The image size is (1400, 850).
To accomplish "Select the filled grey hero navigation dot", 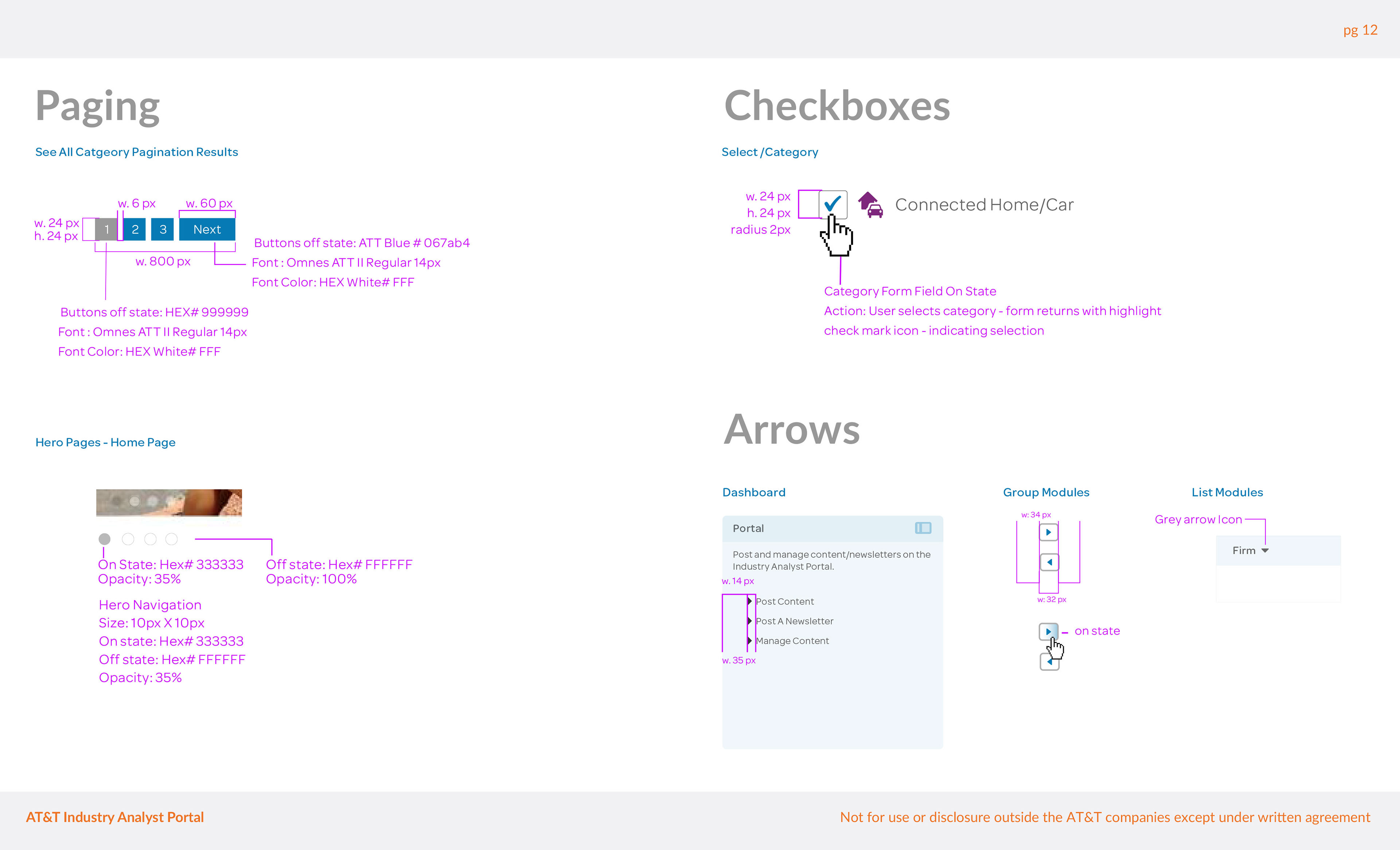I will click(105, 539).
